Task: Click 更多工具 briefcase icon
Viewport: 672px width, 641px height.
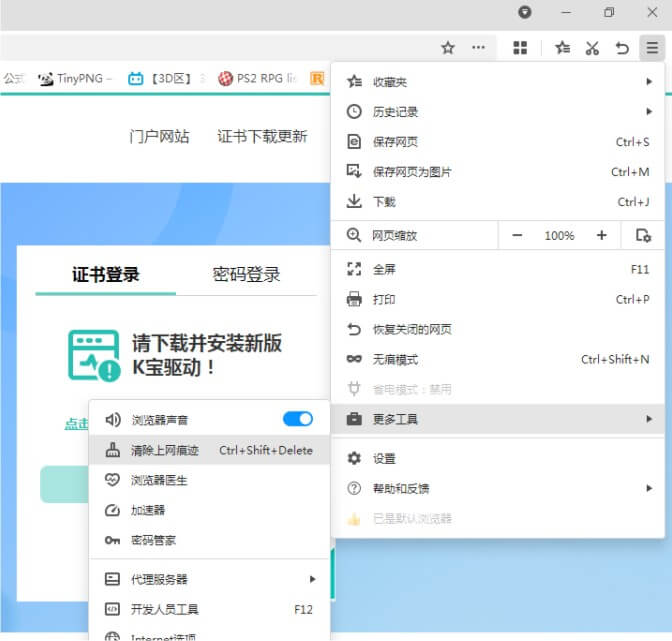Action: coord(354,419)
